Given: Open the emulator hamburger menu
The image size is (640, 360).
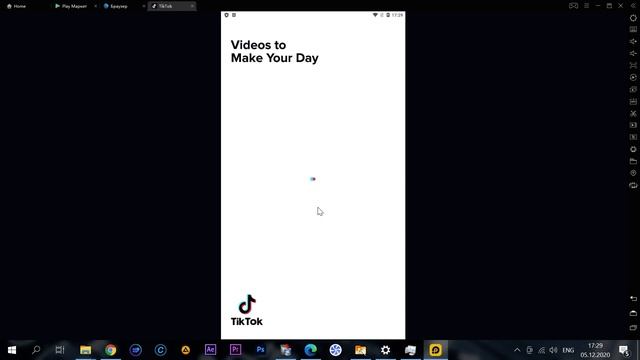Looking at the screenshot, I should (x=587, y=6).
